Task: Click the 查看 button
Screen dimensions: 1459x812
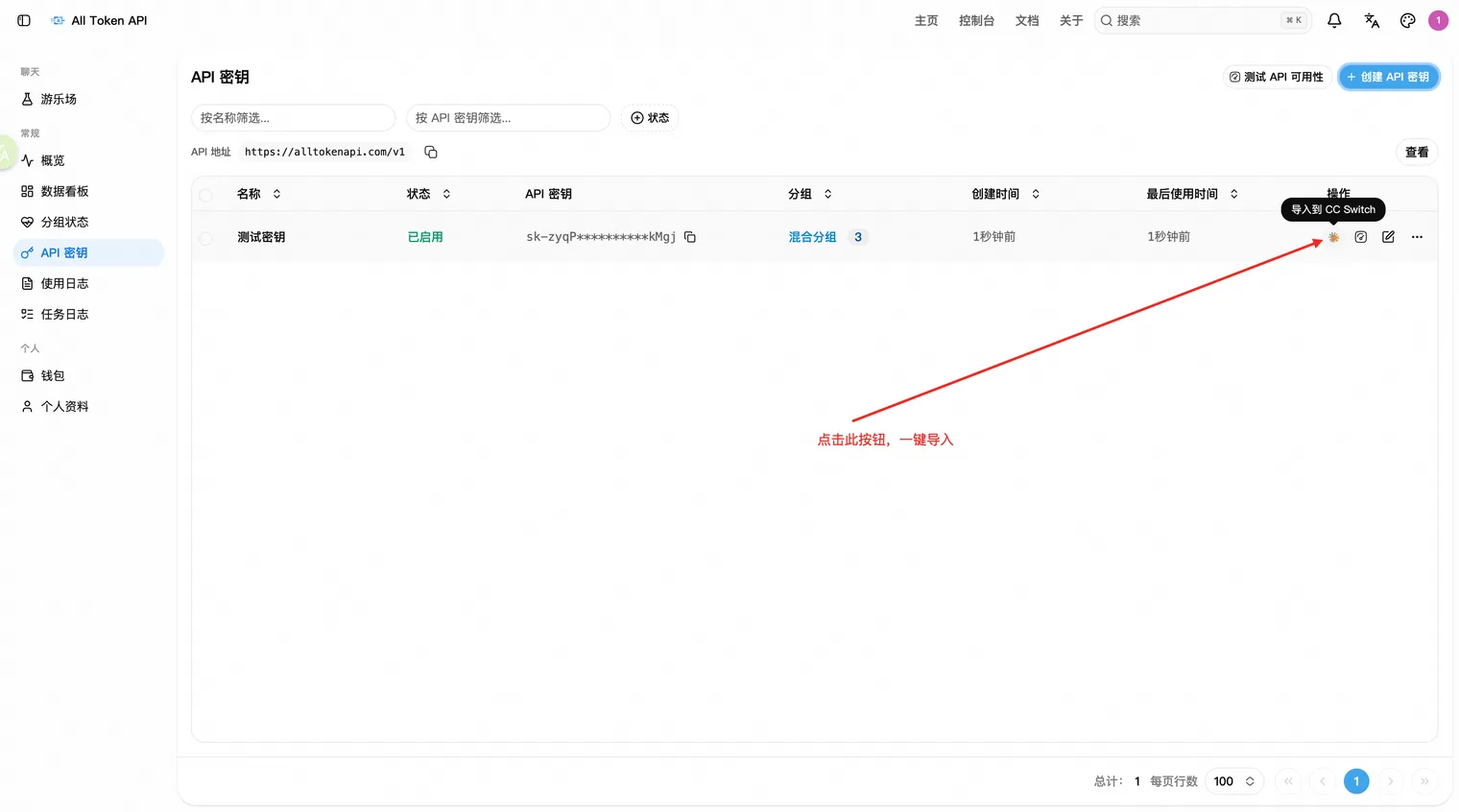Action: click(x=1417, y=152)
